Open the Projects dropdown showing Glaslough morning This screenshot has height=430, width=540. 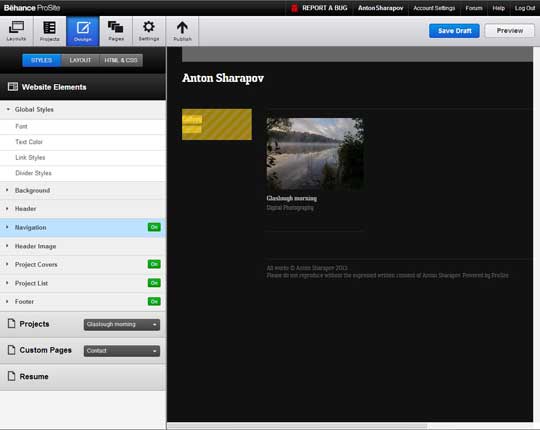click(x=122, y=324)
